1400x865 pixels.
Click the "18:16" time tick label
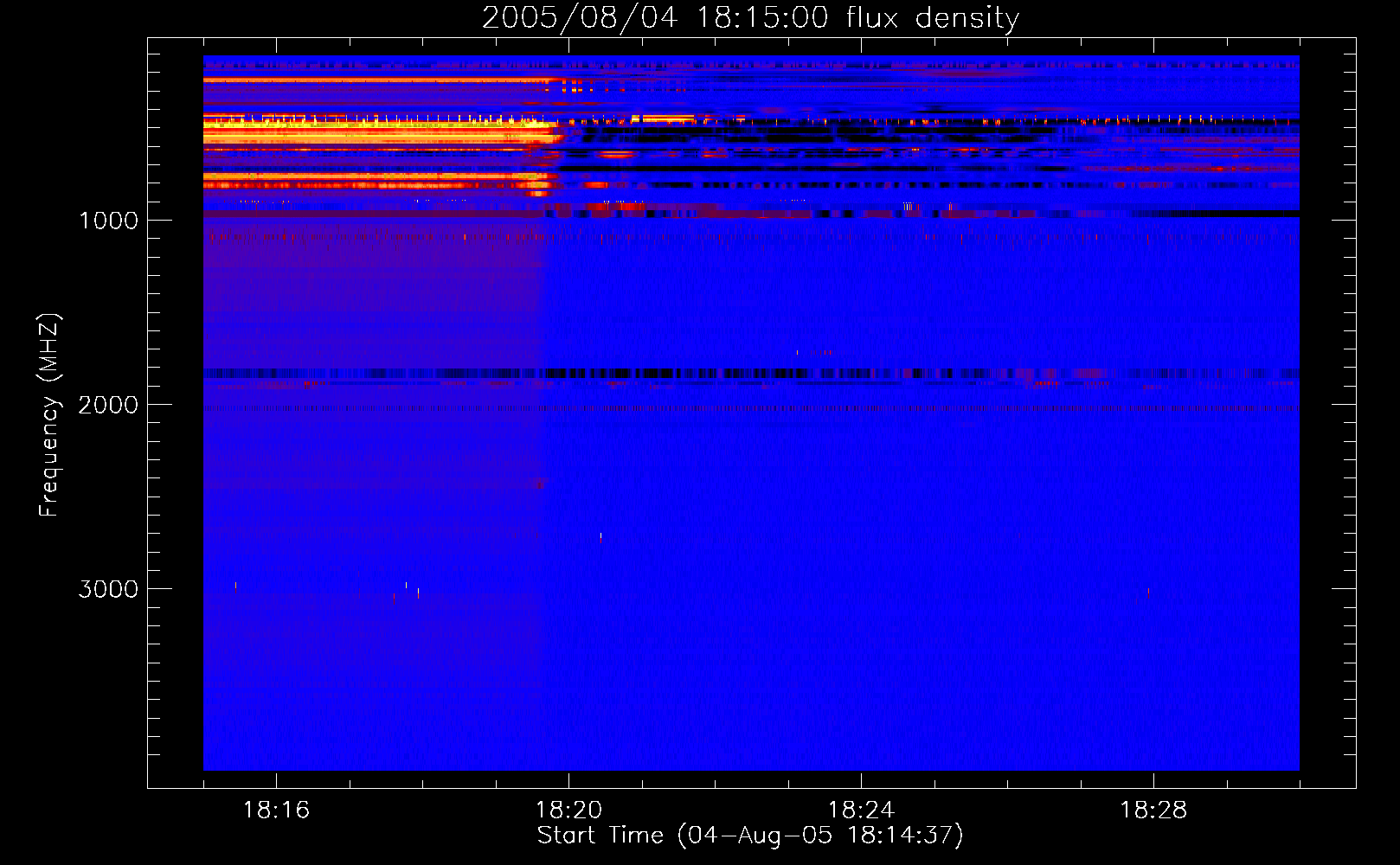(276, 810)
